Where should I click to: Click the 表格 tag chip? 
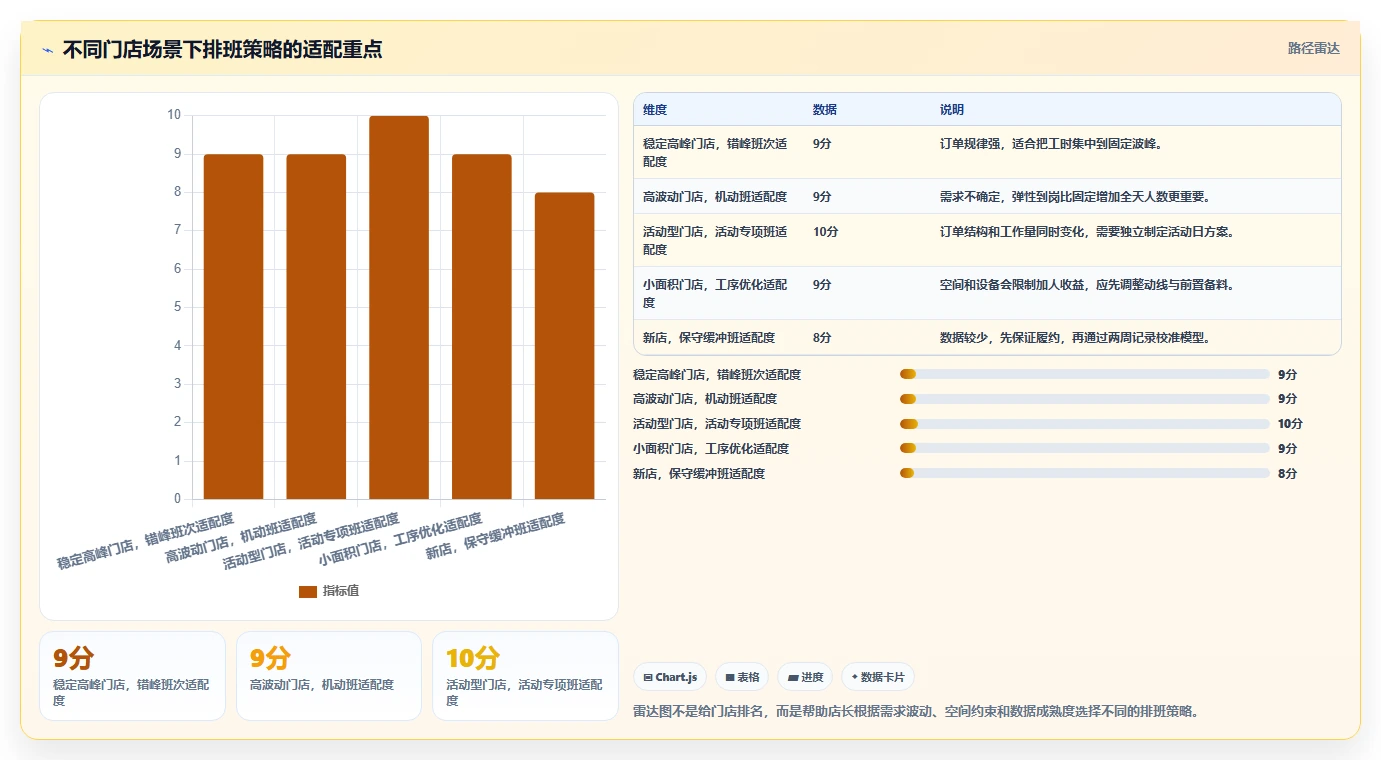coord(743,677)
